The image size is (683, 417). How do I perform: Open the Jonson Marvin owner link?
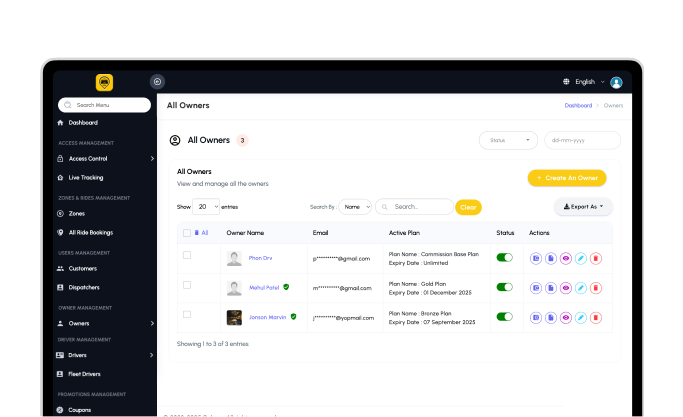tap(267, 317)
